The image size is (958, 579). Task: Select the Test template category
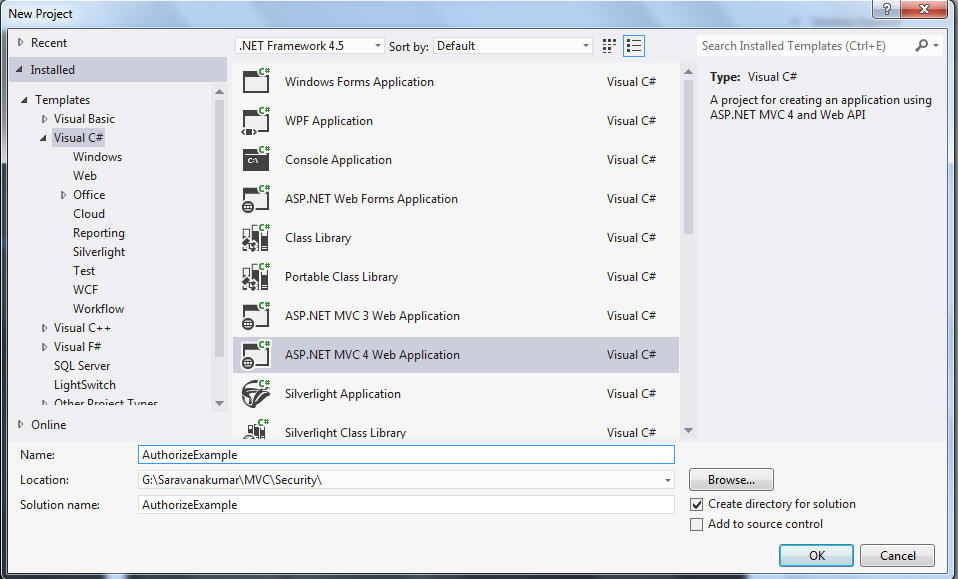pyautogui.click(x=84, y=271)
